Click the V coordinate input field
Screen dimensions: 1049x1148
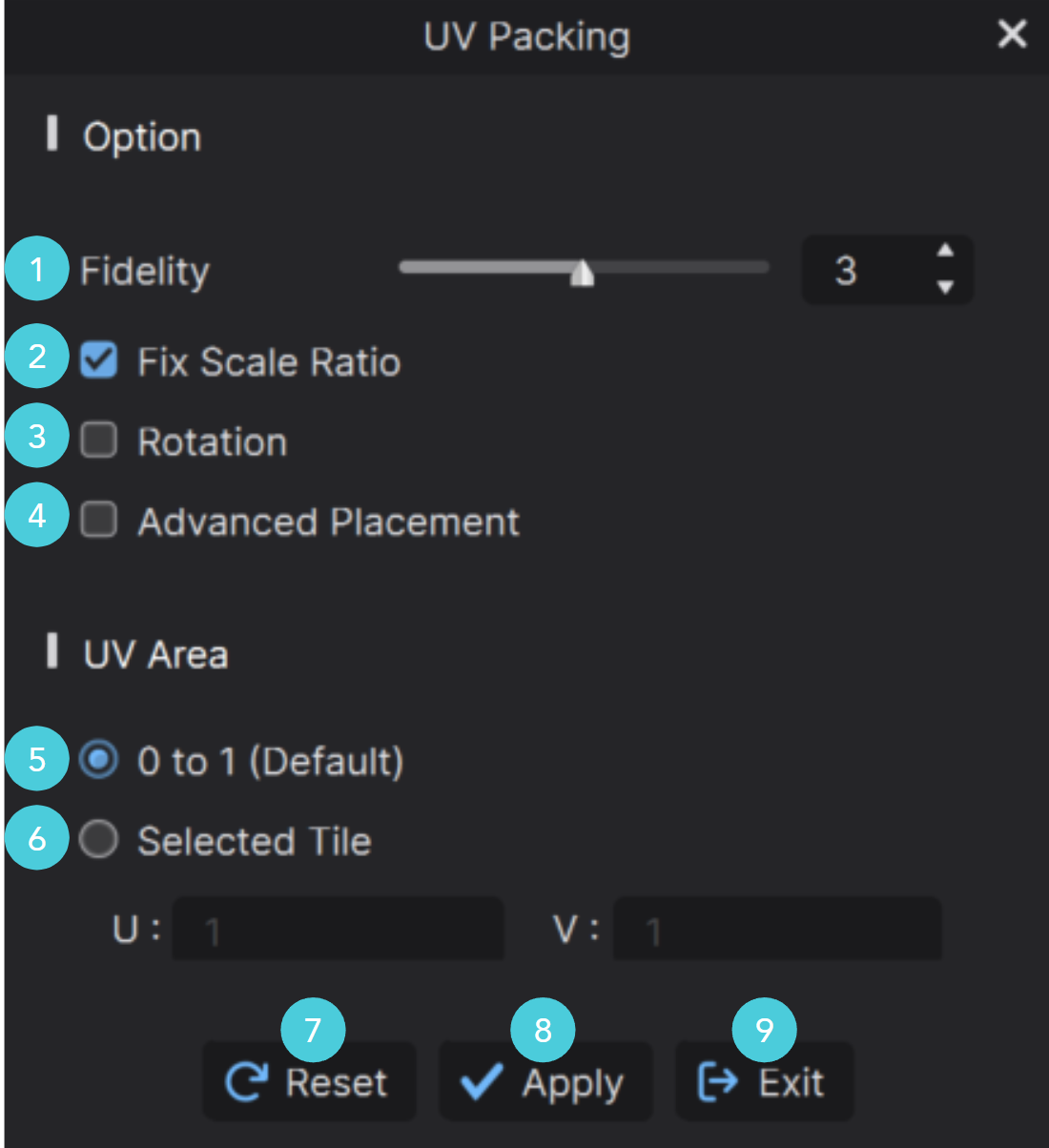click(x=777, y=929)
